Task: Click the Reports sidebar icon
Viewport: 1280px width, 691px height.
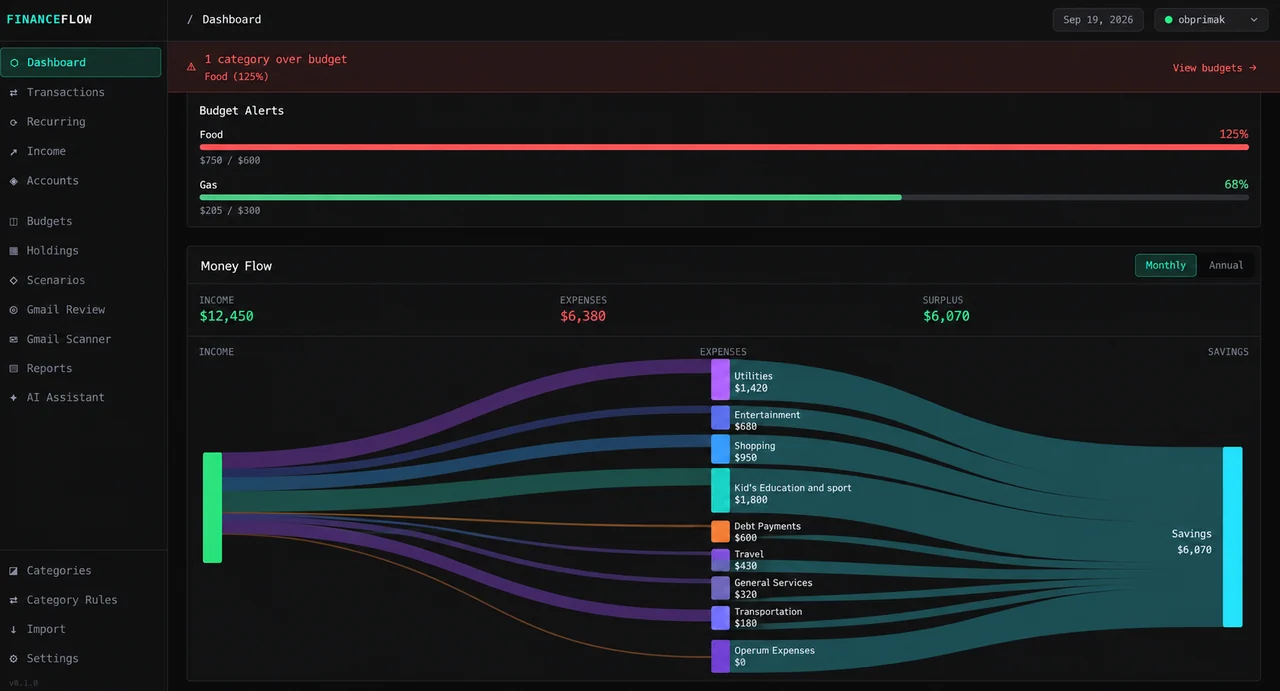Action: (x=14, y=368)
